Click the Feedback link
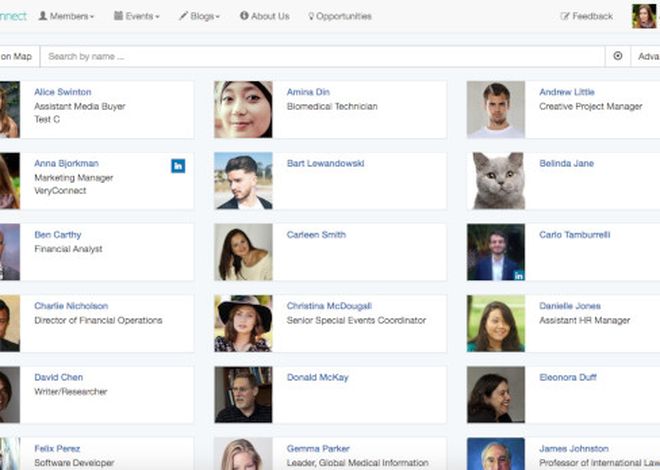 (586, 16)
